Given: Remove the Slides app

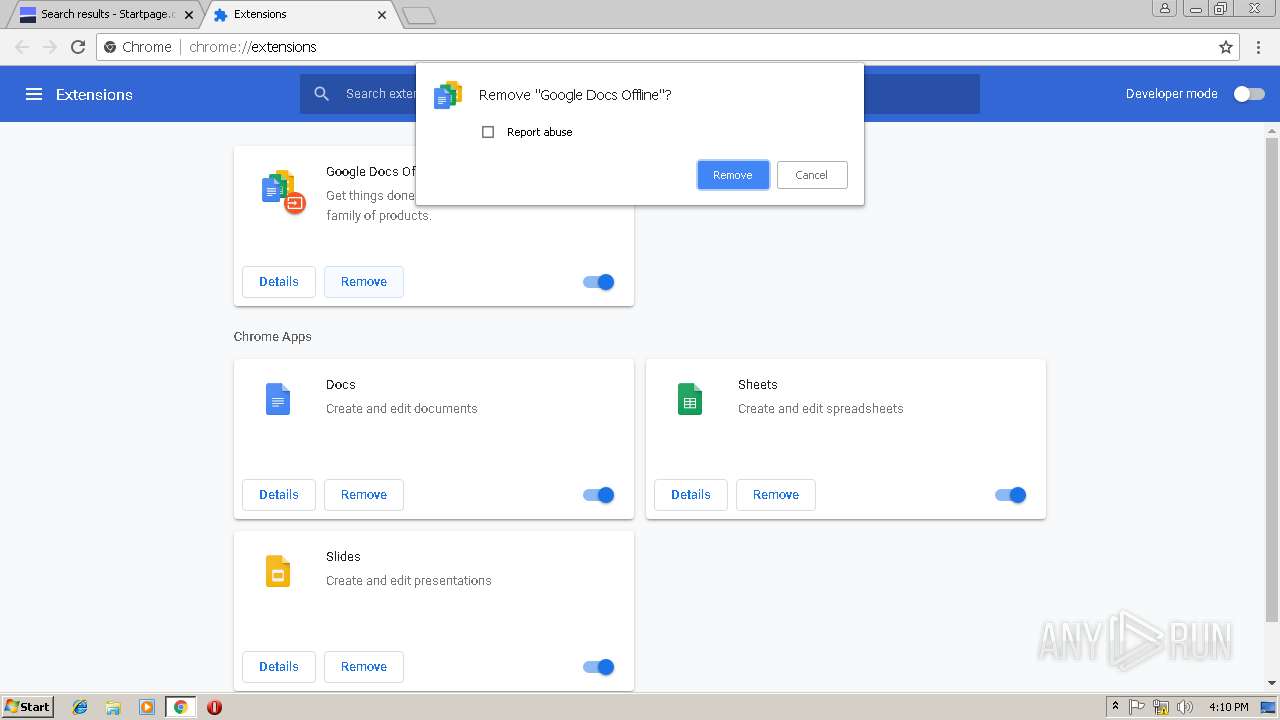Looking at the screenshot, I should (x=364, y=667).
